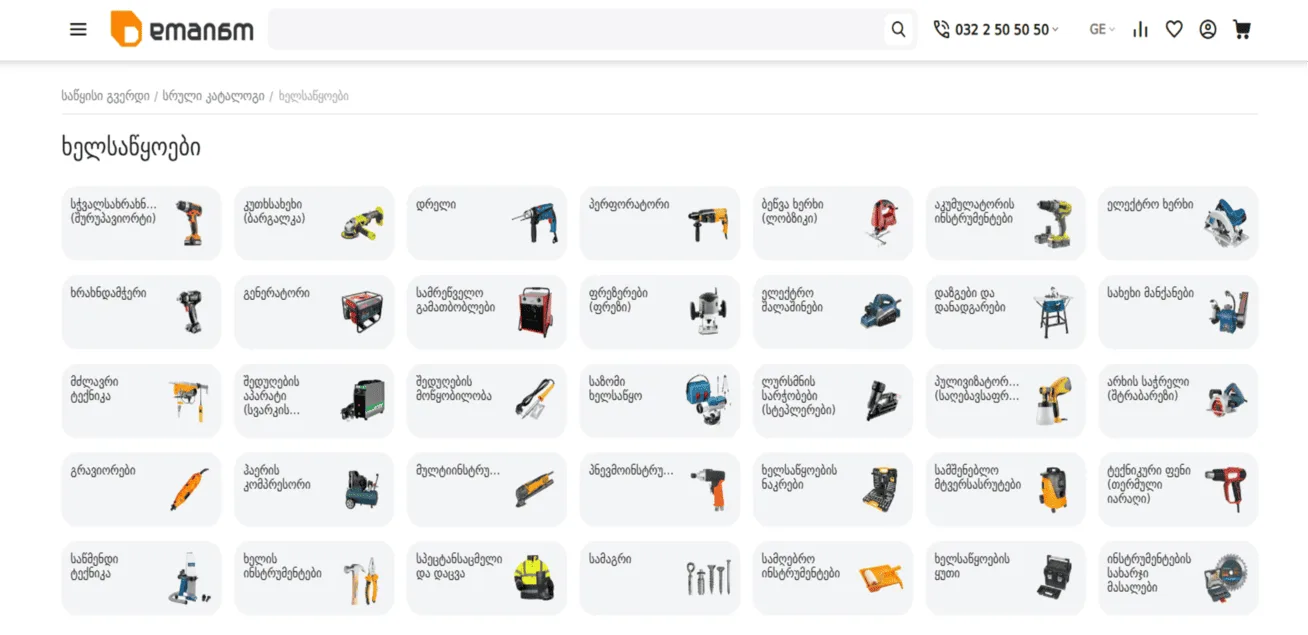Open the პულივიზატორი paint sprayer category
This screenshot has width=1308, height=635.
(1005, 401)
